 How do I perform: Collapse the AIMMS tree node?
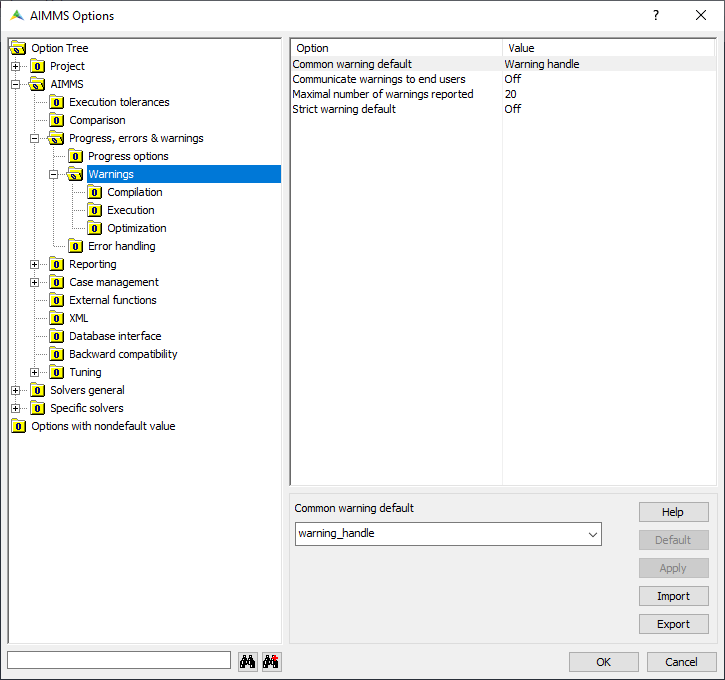click(x=16, y=84)
